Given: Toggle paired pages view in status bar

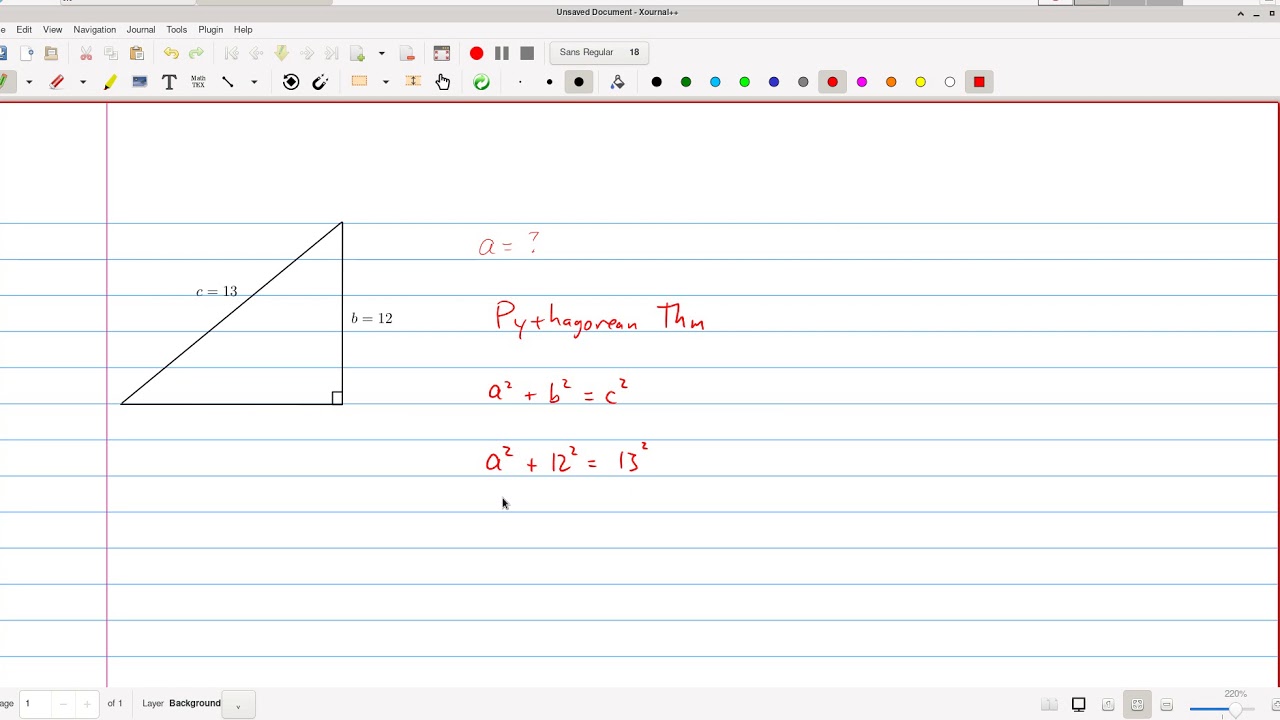Looking at the screenshot, I should [1049, 705].
